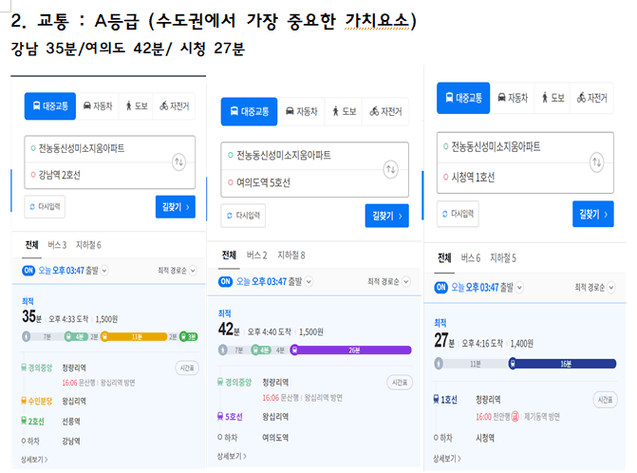Swap origin and 시청역 1호선 destination
The height and width of the screenshot is (473, 637).
[x=596, y=163]
